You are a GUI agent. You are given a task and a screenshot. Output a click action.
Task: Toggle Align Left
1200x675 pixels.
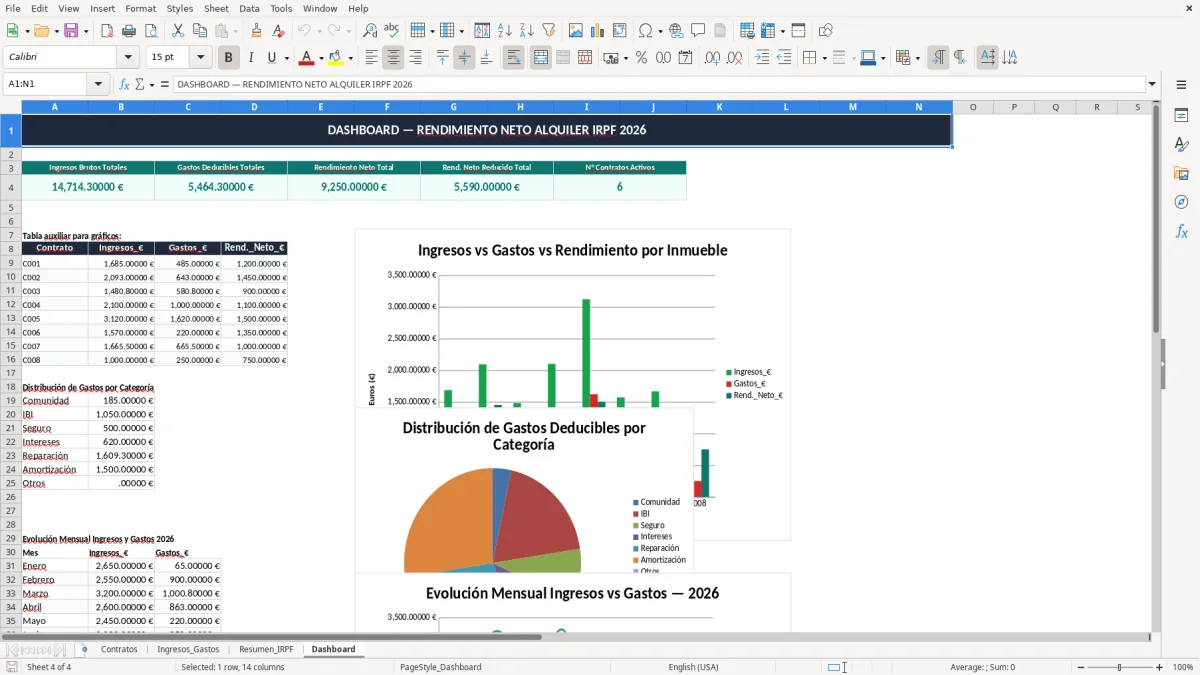pyautogui.click(x=371, y=58)
